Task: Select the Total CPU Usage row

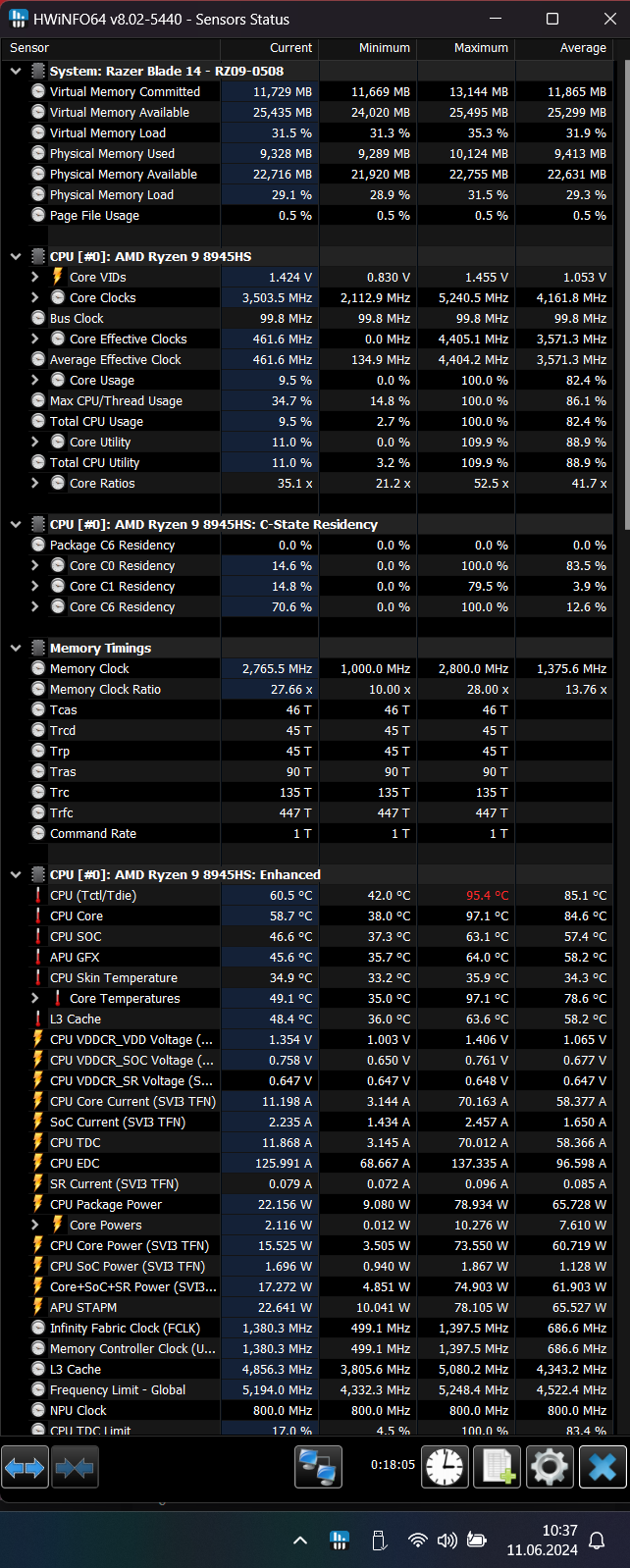Action: coord(307,421)
